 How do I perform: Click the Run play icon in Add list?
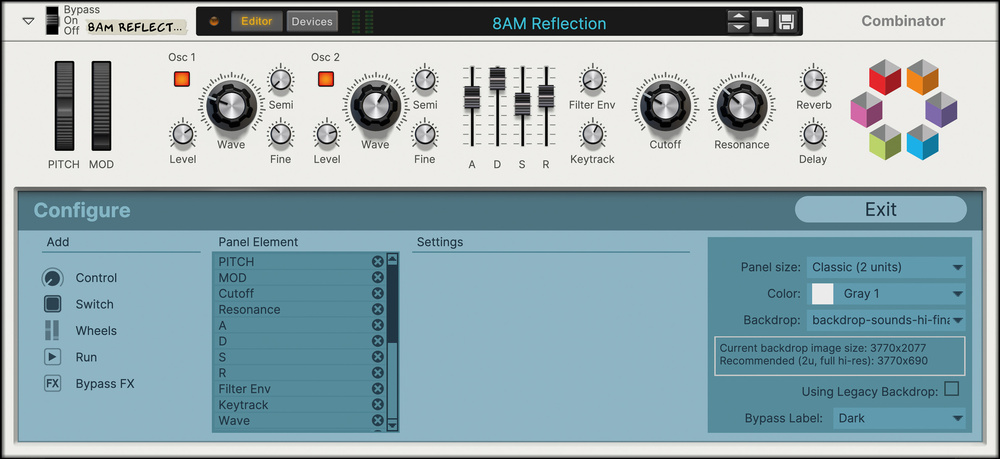pyautogui.click(x=52, y=357)
